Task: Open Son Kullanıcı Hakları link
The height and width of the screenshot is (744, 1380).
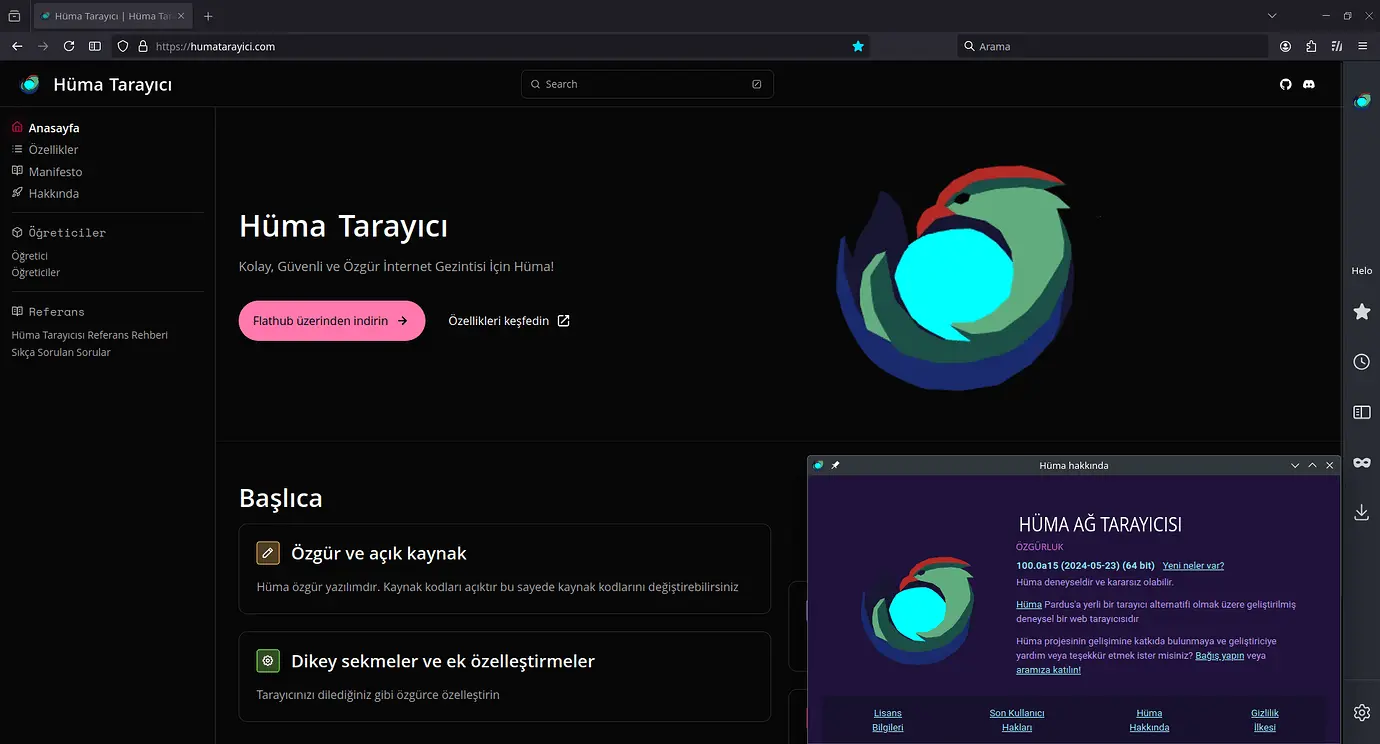Action: [x=1017, y=720]
